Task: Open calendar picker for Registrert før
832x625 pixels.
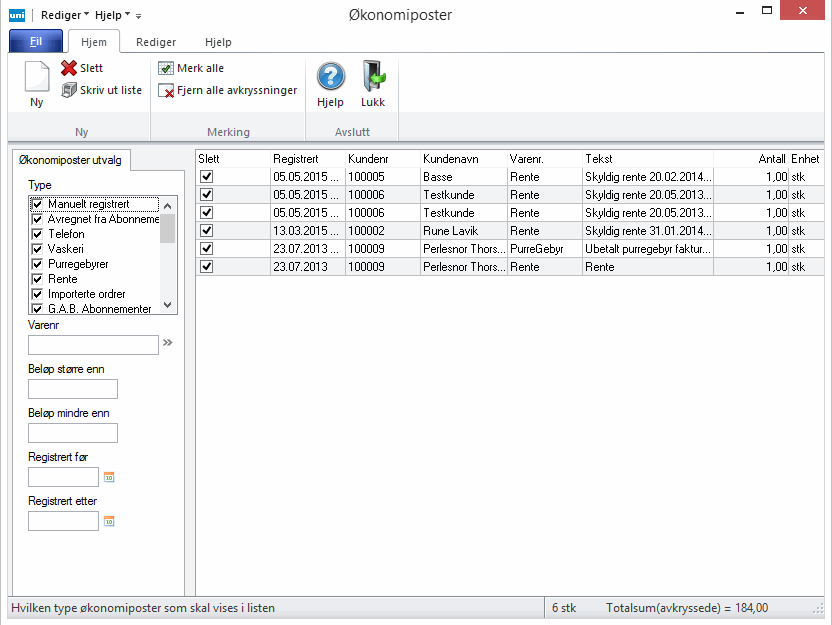Action: (110, 477)
